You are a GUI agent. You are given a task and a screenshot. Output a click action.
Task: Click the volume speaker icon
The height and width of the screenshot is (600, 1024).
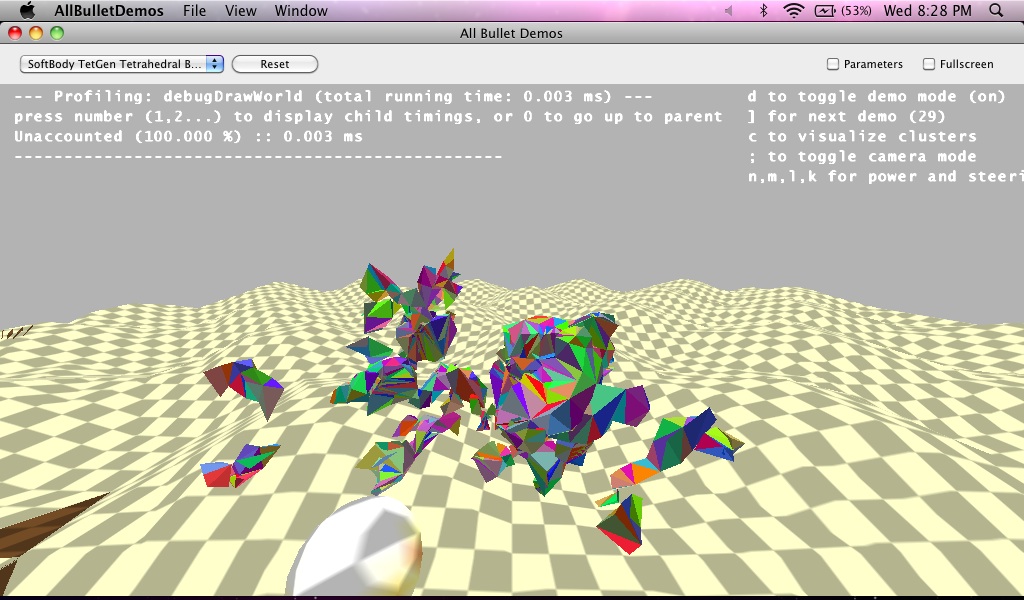coord(729,10)
